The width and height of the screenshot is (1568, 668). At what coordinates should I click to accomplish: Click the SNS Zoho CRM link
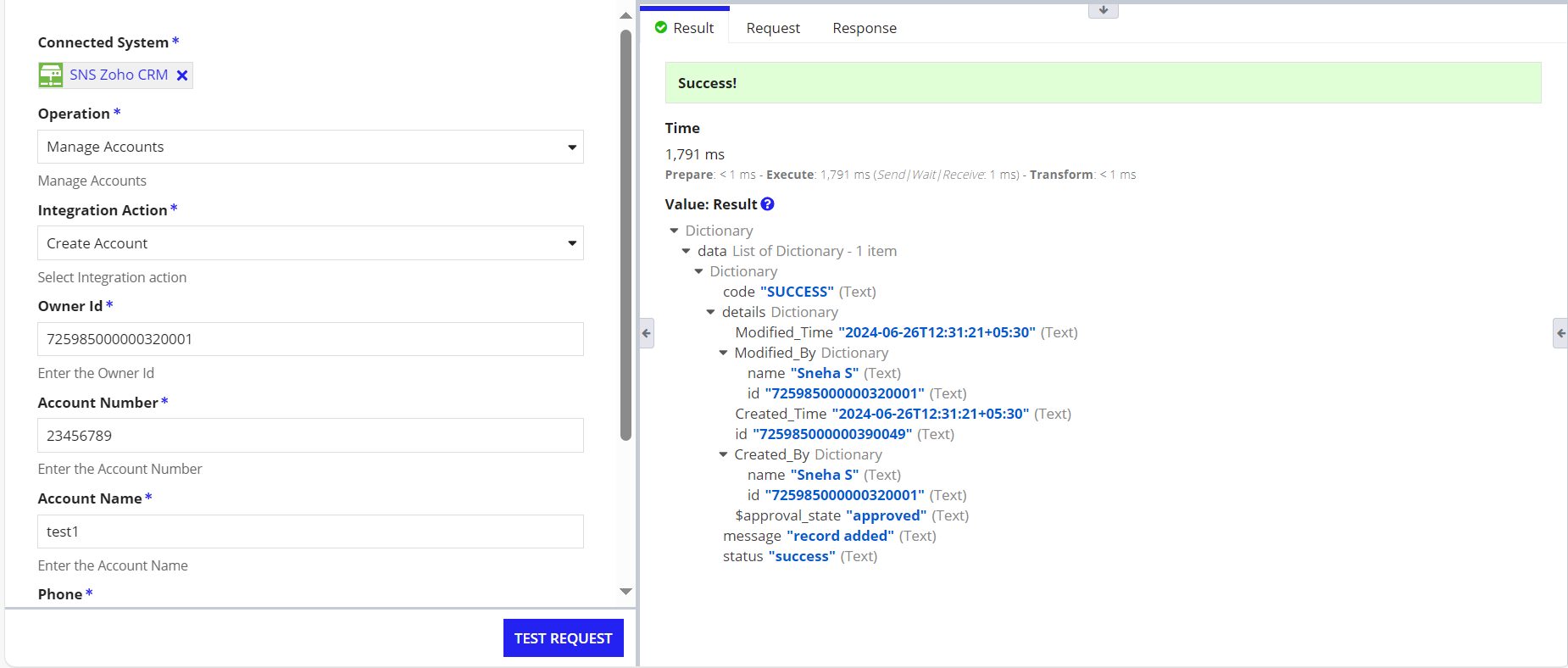119,75
